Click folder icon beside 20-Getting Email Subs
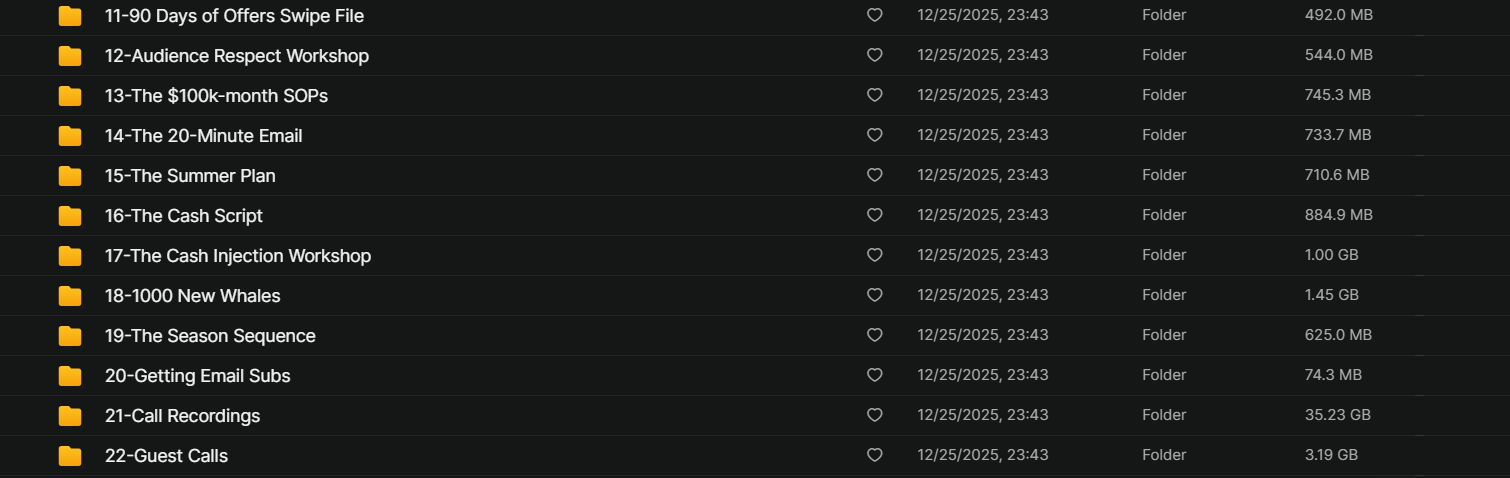 [x=70, y=376]
